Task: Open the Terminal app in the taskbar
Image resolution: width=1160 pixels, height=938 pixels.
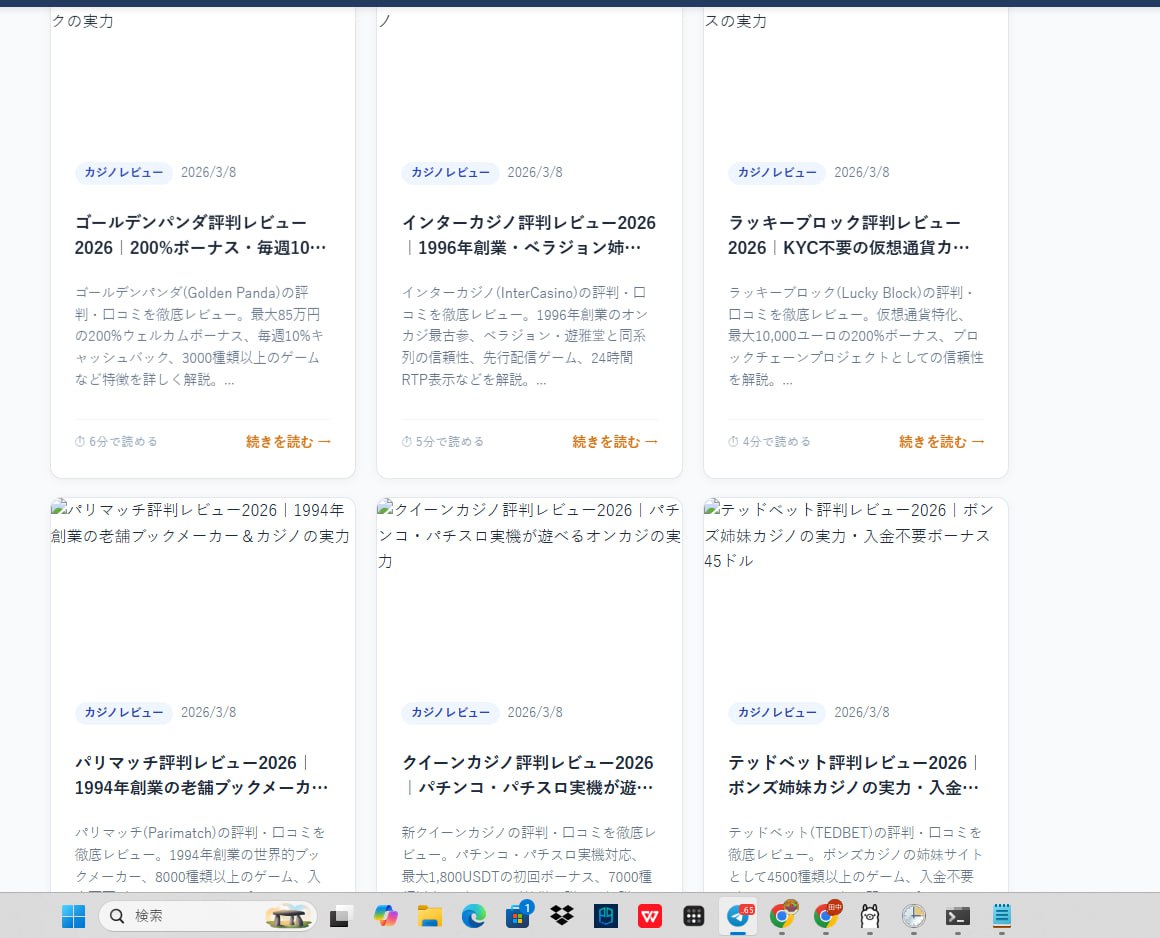Action: click(x=957, y=916)
